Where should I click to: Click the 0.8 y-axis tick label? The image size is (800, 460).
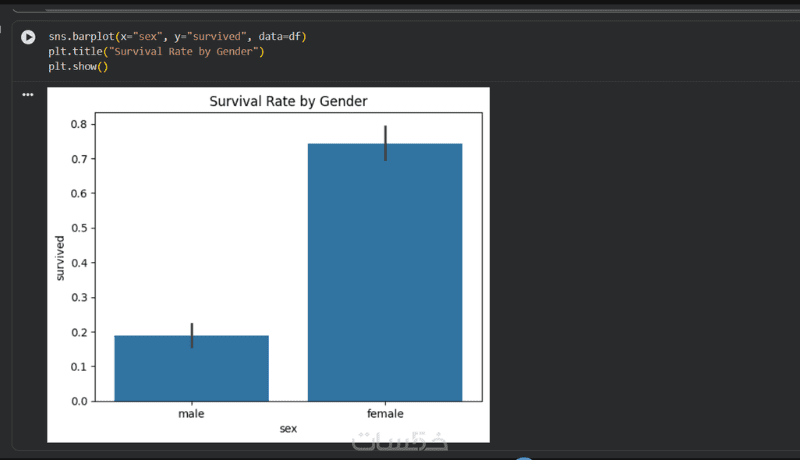coord(80,124)
